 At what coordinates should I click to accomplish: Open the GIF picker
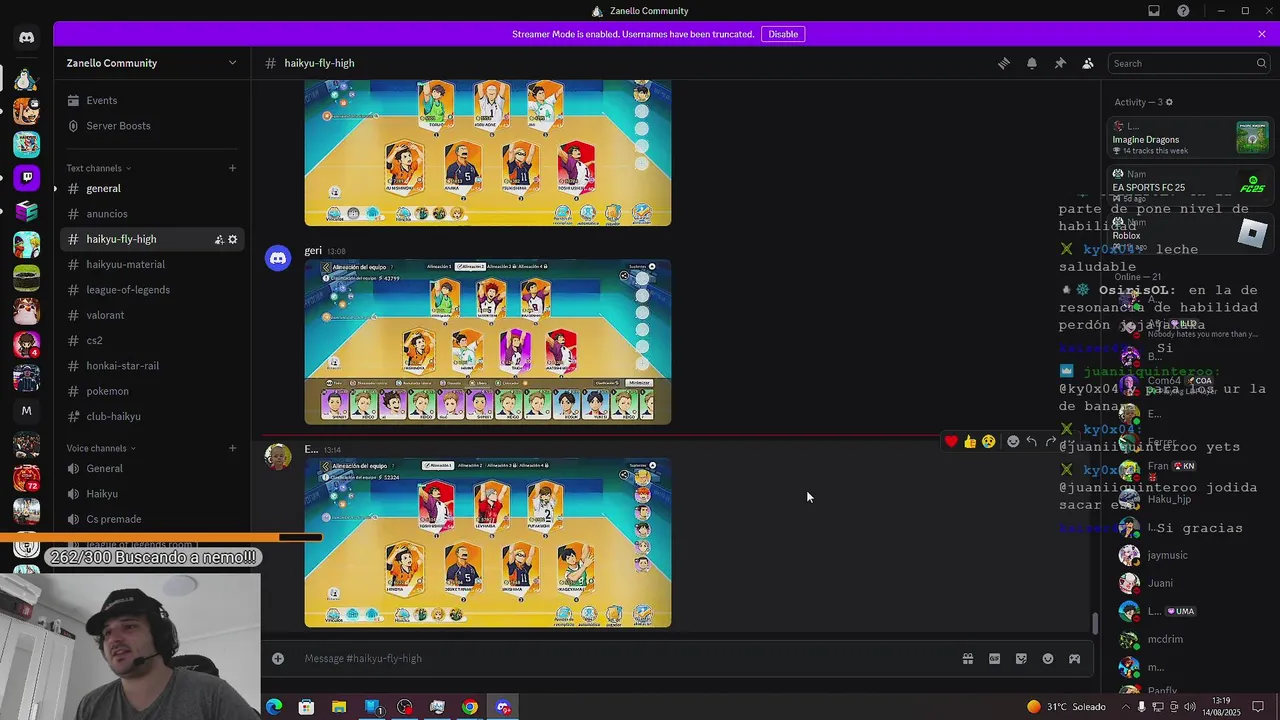point(994,658)
